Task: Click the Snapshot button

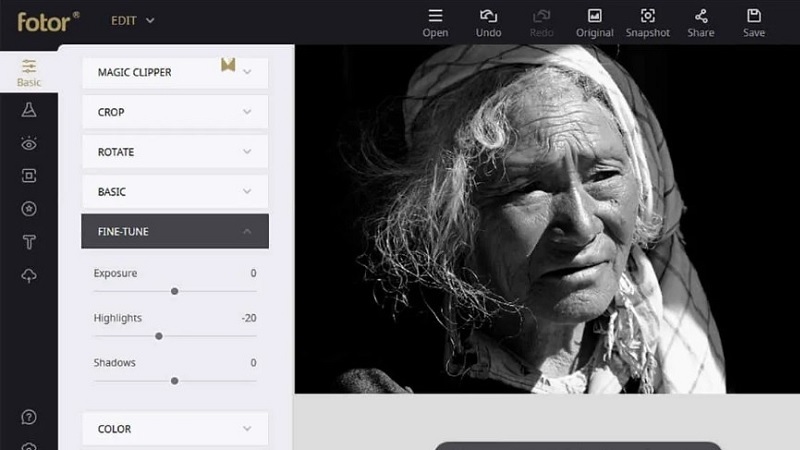Action: click(x=647, y=22)
